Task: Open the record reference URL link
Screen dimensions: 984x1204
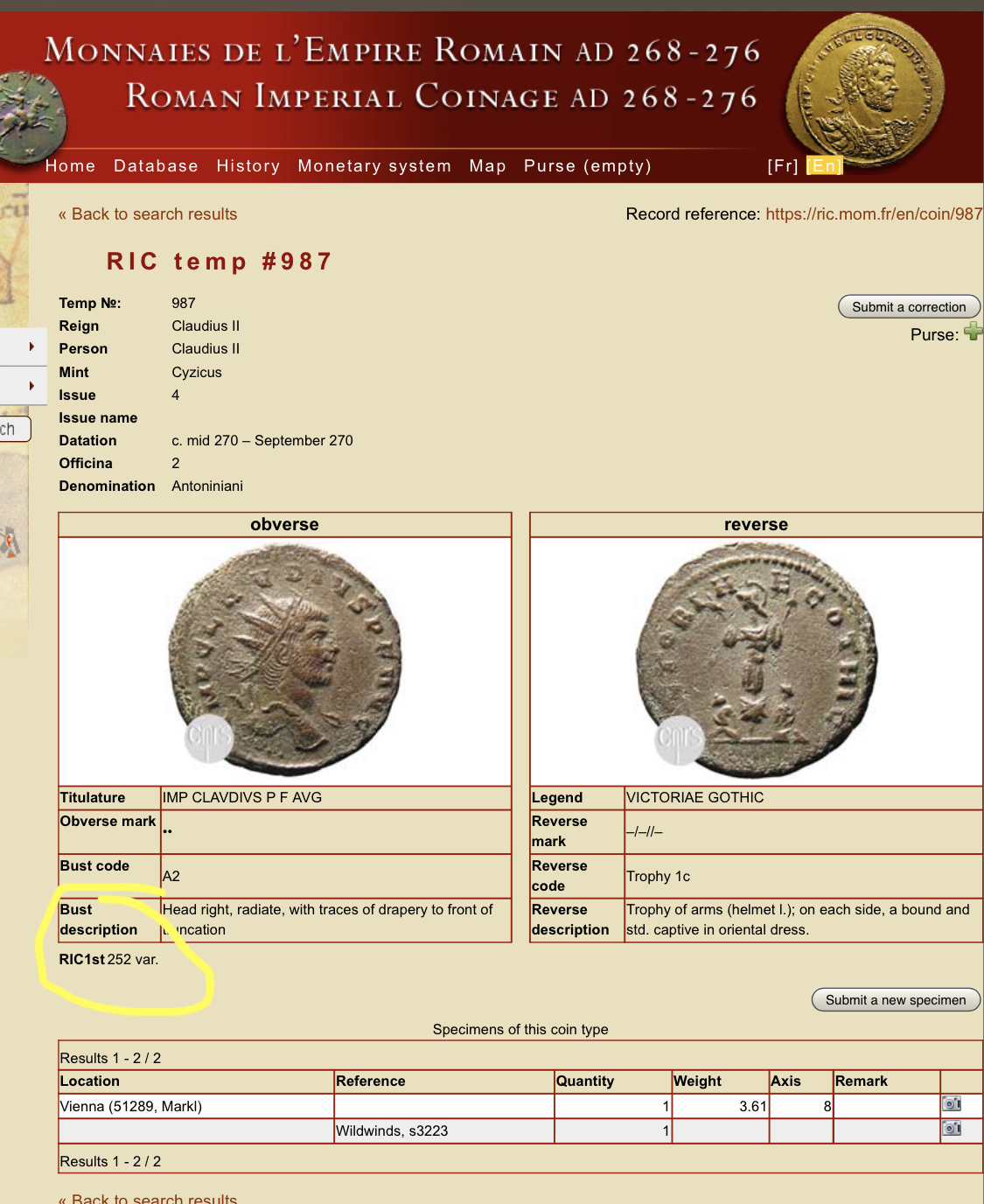Action: coord(873,214)
